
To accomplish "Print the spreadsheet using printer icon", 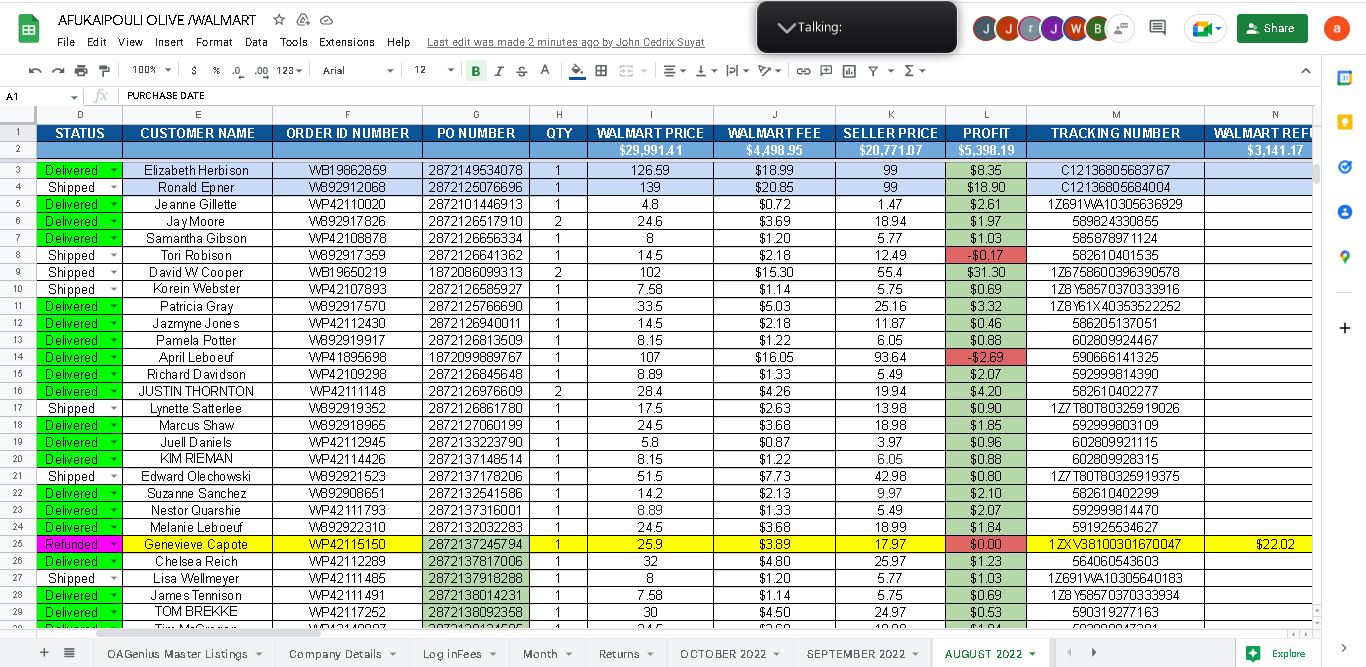I will click(x=81, y=71).
